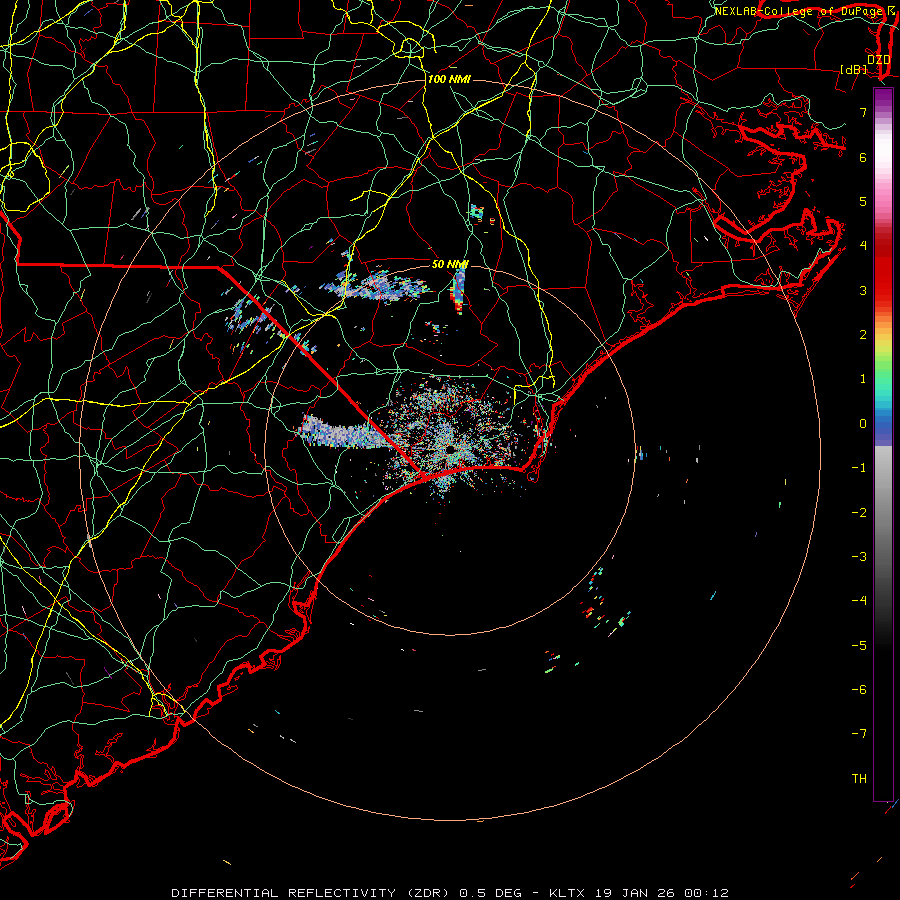
Task: Click the scale value 3 label
Action: [x=863, y=290]
